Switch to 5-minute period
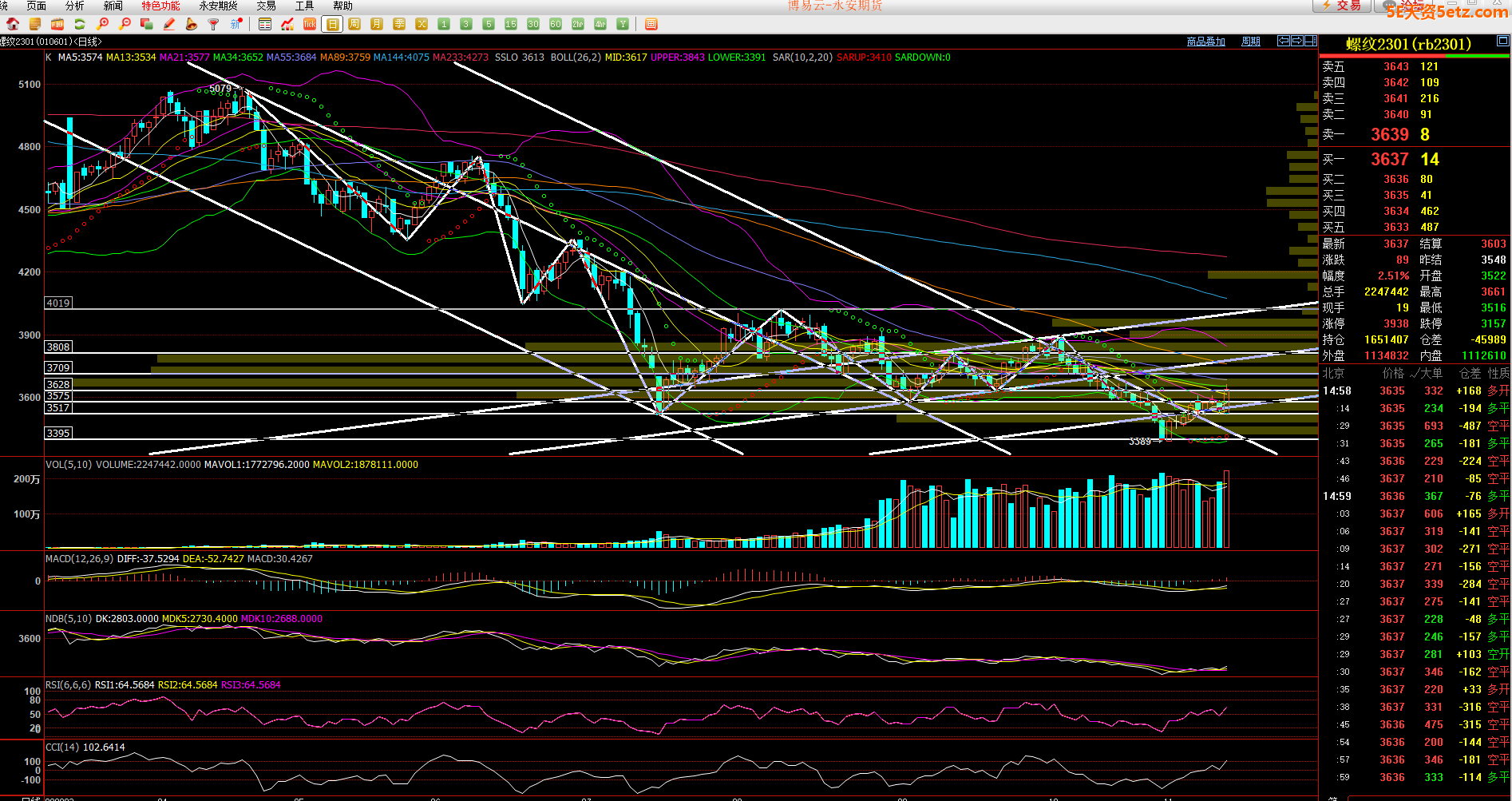This screenshot has height=801, width=1512. click(x=489, y=24)
